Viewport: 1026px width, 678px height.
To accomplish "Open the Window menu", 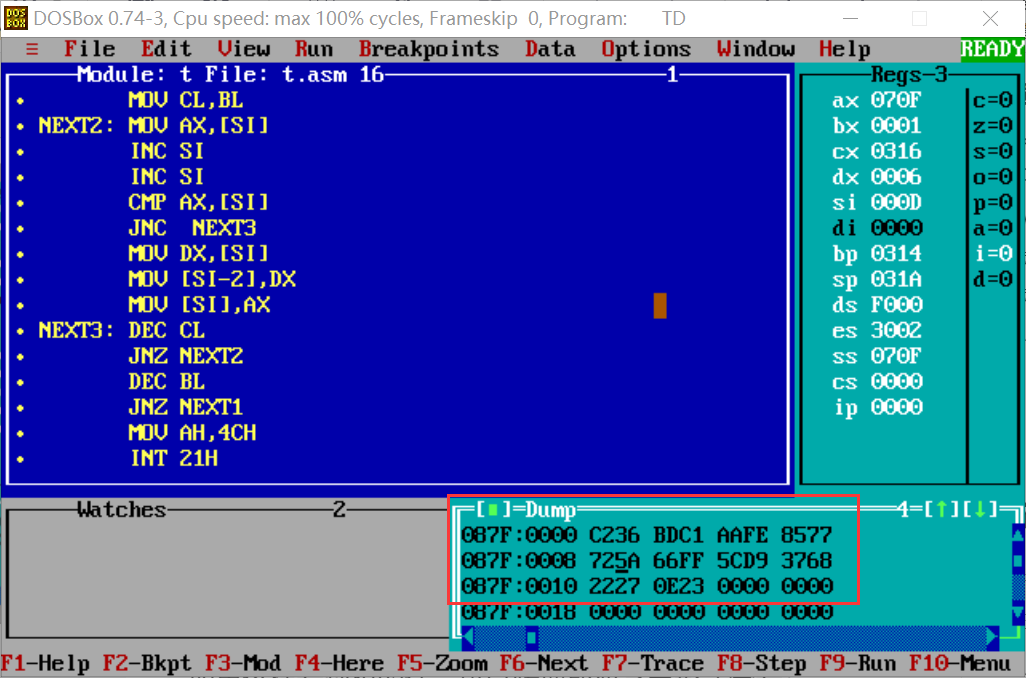I will 756,49.
